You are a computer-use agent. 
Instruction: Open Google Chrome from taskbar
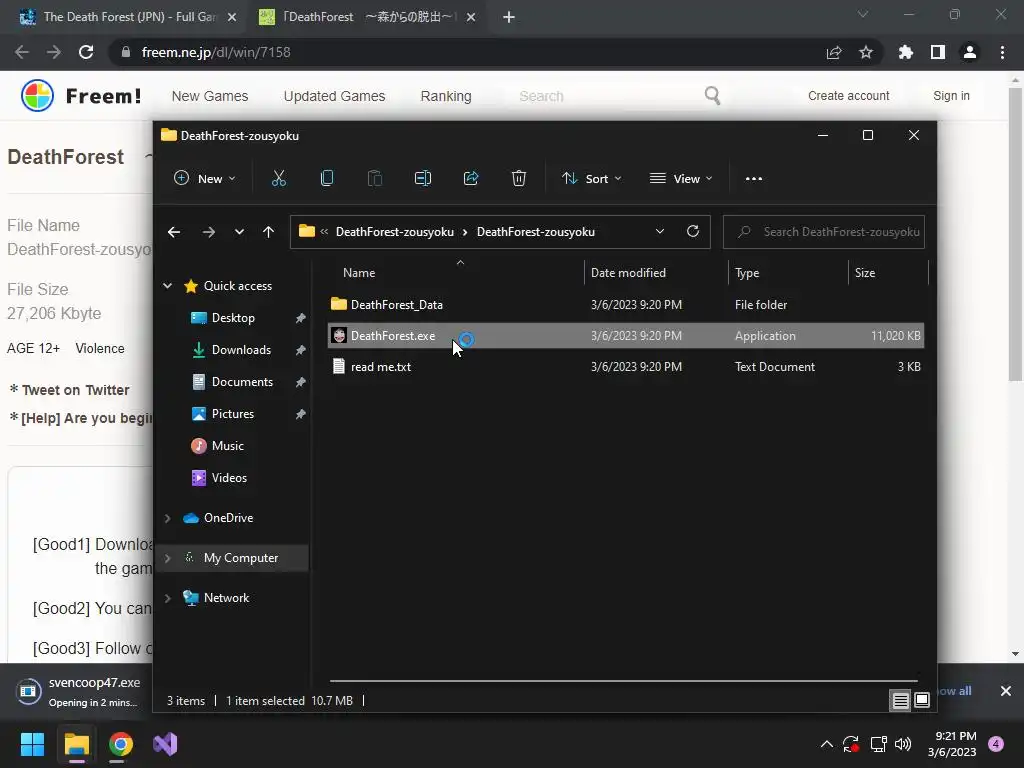(121, 744)
